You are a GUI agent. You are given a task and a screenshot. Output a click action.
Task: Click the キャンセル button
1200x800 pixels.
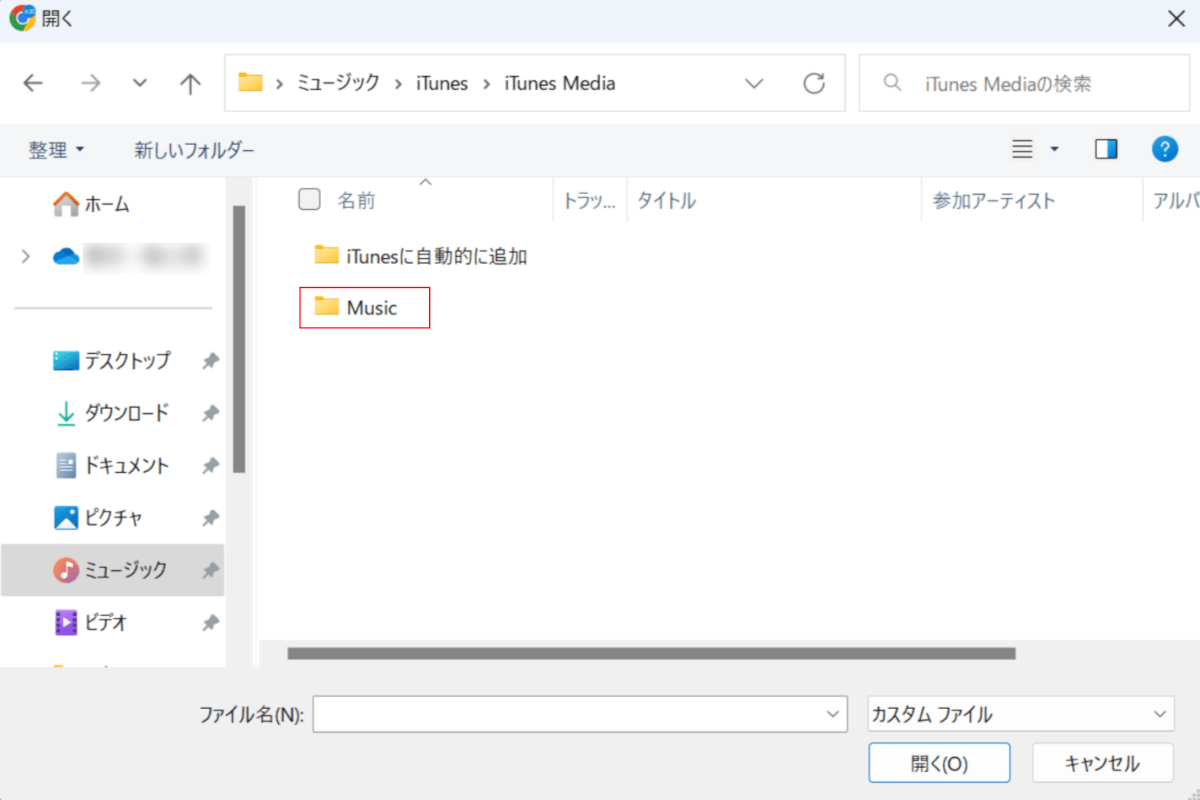[1102, 763]
